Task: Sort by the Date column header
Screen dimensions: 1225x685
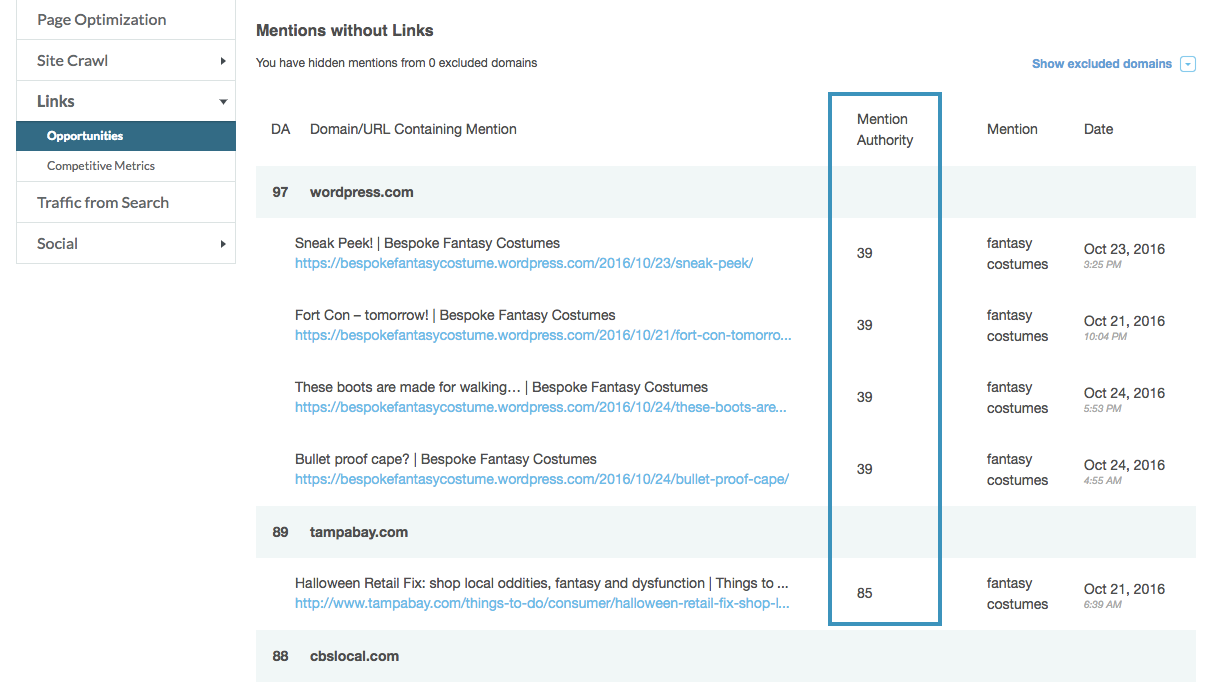Action: pyautogui.click(x=1098, y=129)
